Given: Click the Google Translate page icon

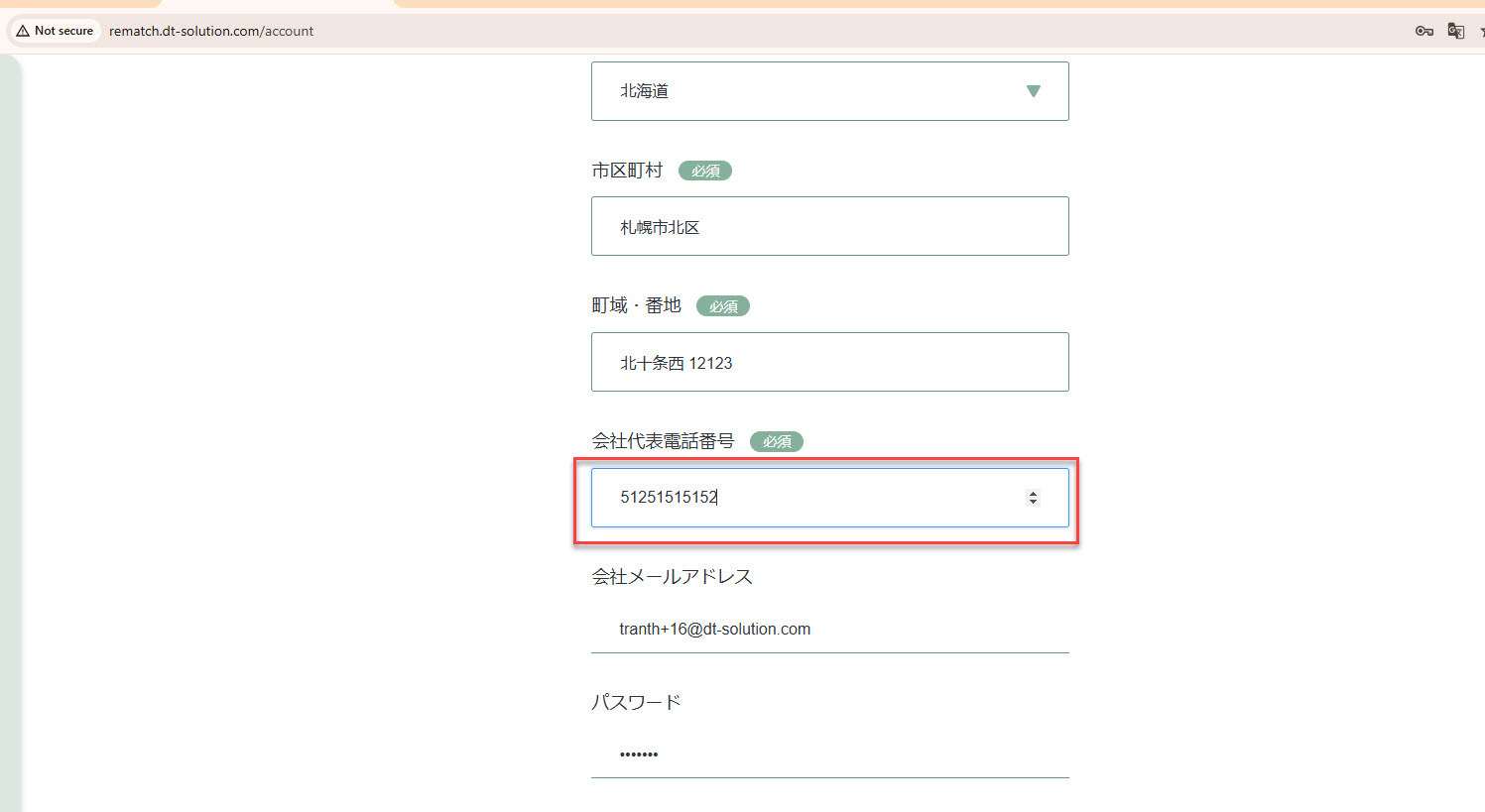Looking at the screenshot, I should (1455, 31).
